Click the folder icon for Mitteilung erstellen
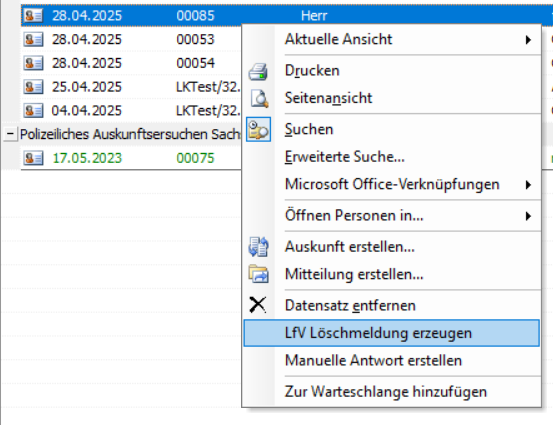This screenshot has width=553, height=425. [259, 274]
